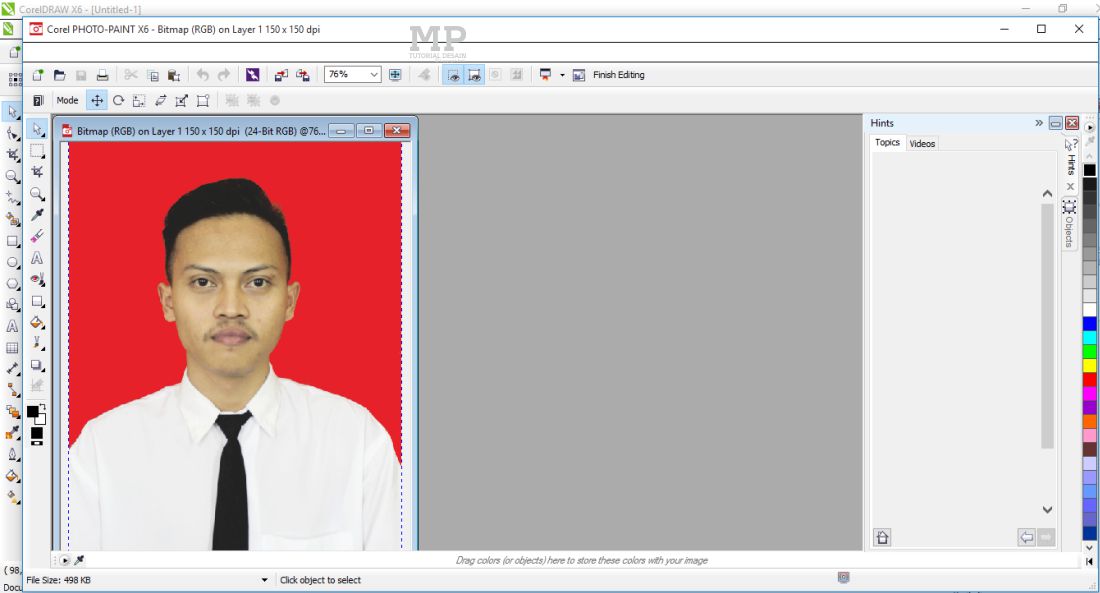Viewport: 1100px width, 593px height.
Task: Select Rotate mode on property bar
Action: [x=119, y=100]
